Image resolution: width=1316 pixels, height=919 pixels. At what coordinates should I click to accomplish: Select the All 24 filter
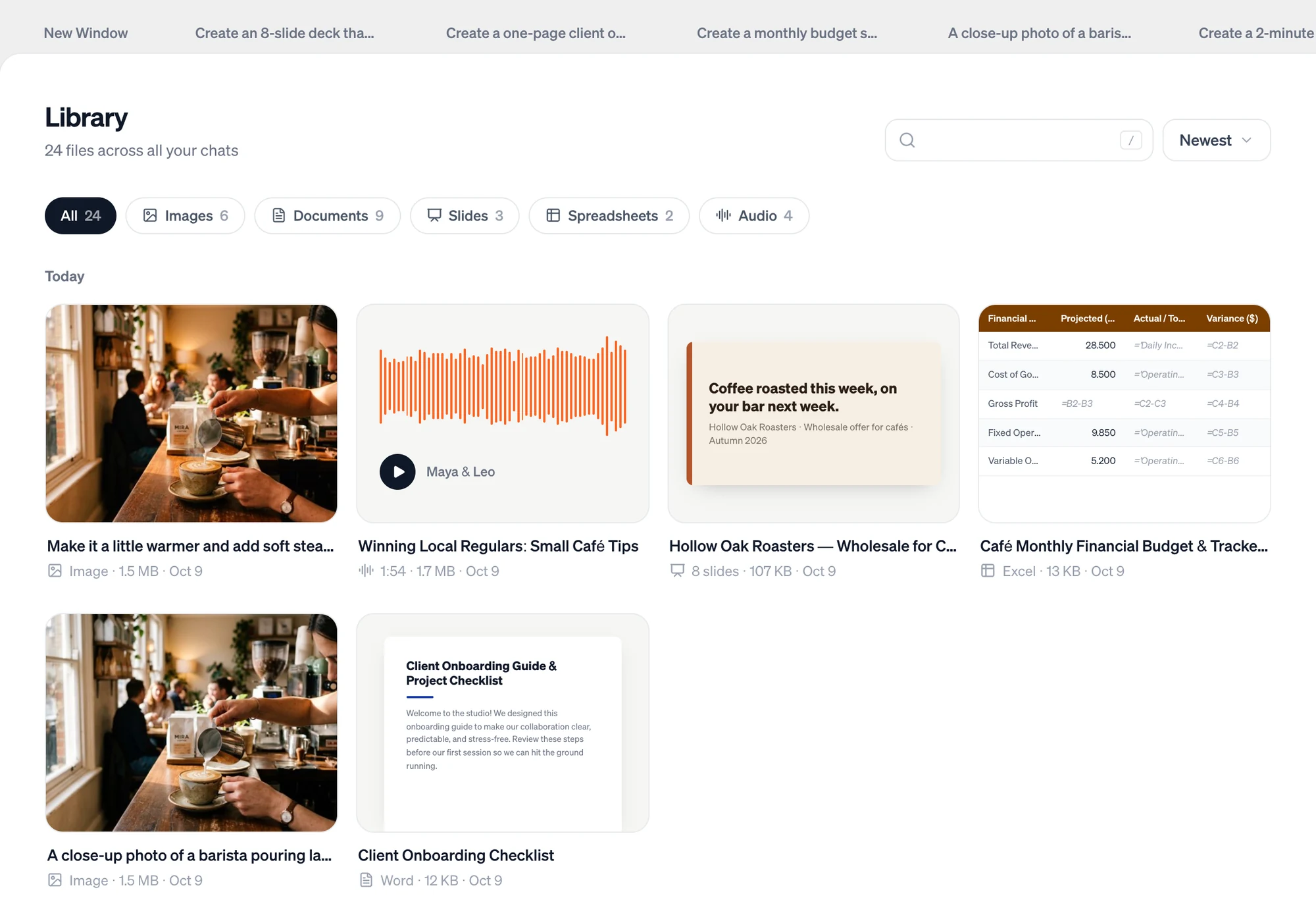[80, 215]
